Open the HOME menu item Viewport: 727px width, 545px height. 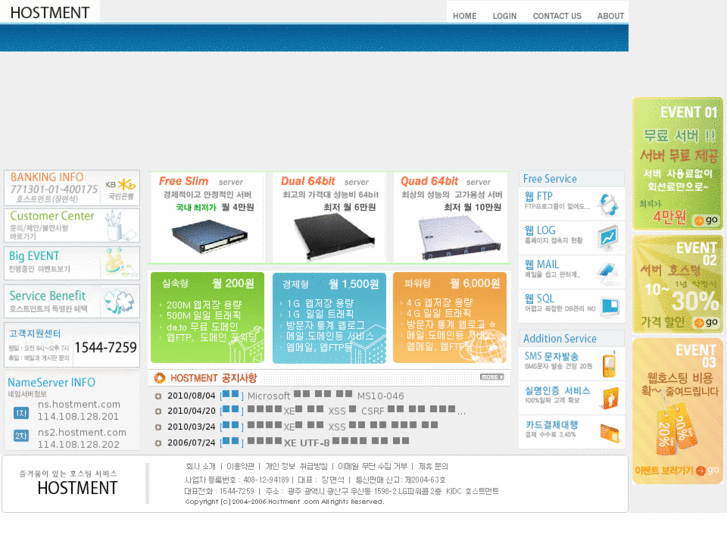click(465, 16)
